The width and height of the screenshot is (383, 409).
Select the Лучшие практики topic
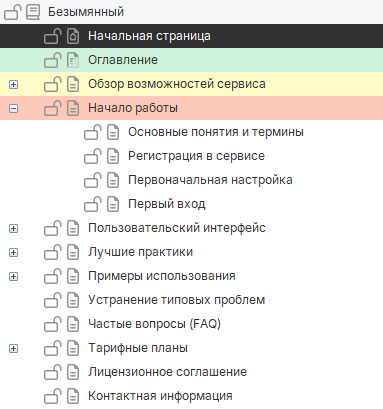[x=141, y=252]
